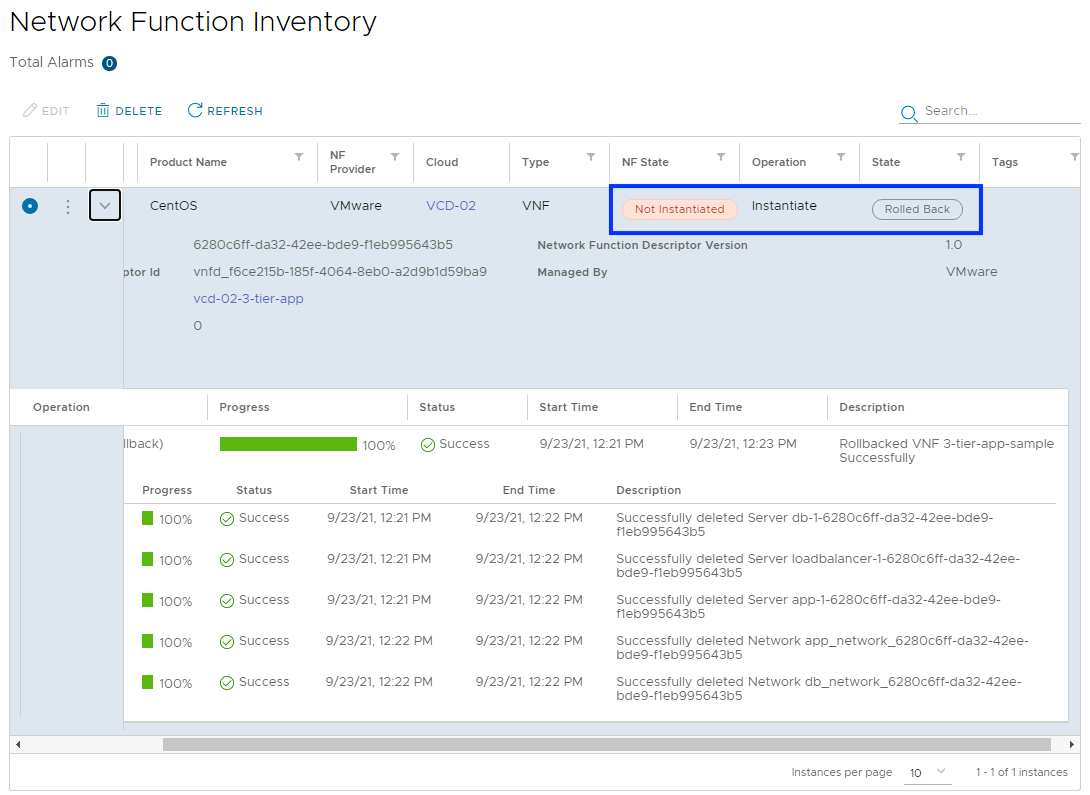This screenshot has width=1090, height=795.
Task: Click the search magnifier icon
Action: 909,113
